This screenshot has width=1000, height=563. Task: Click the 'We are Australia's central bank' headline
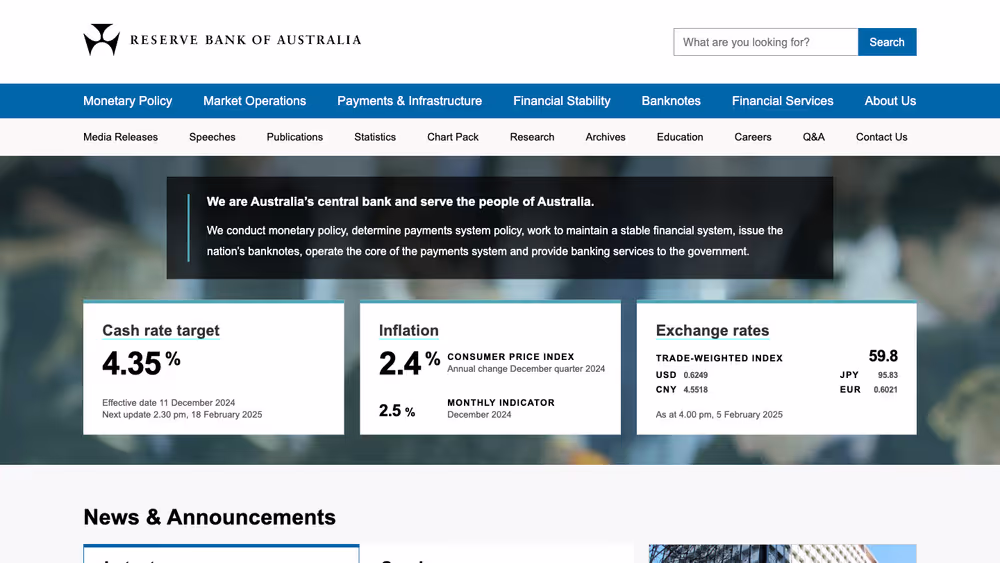point(400,201)
